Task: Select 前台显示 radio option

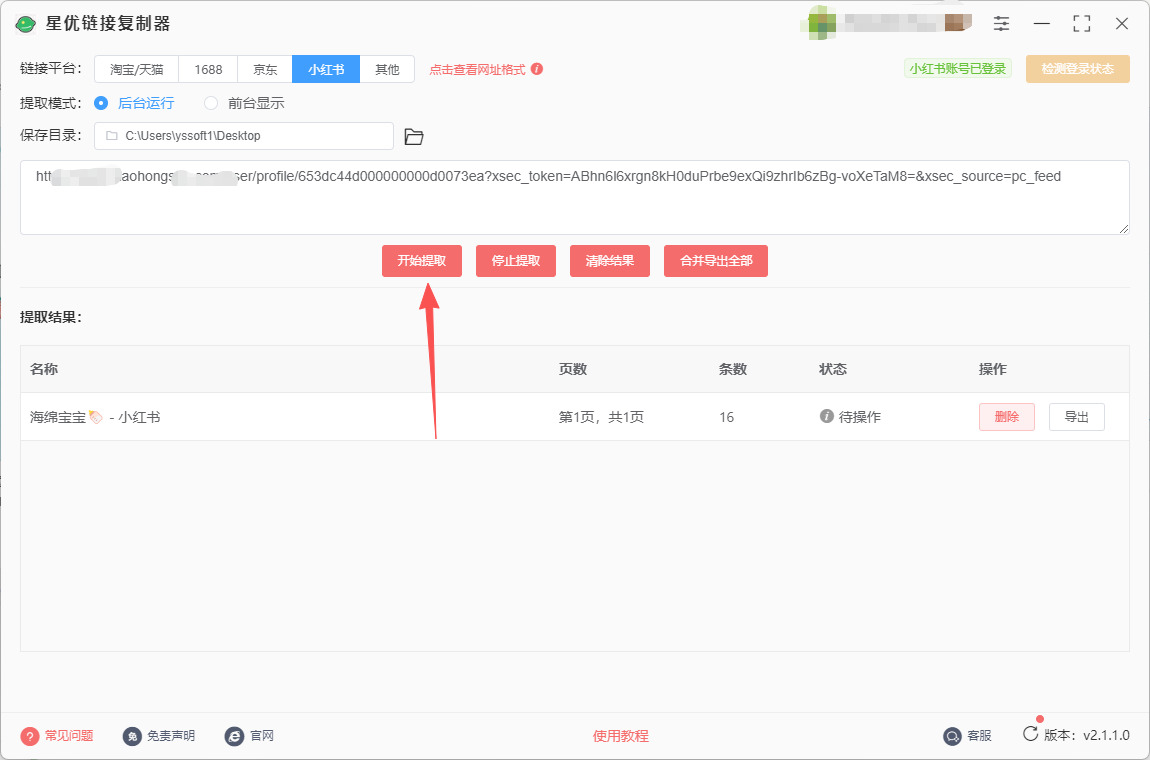Action: [x=211, y=103]
